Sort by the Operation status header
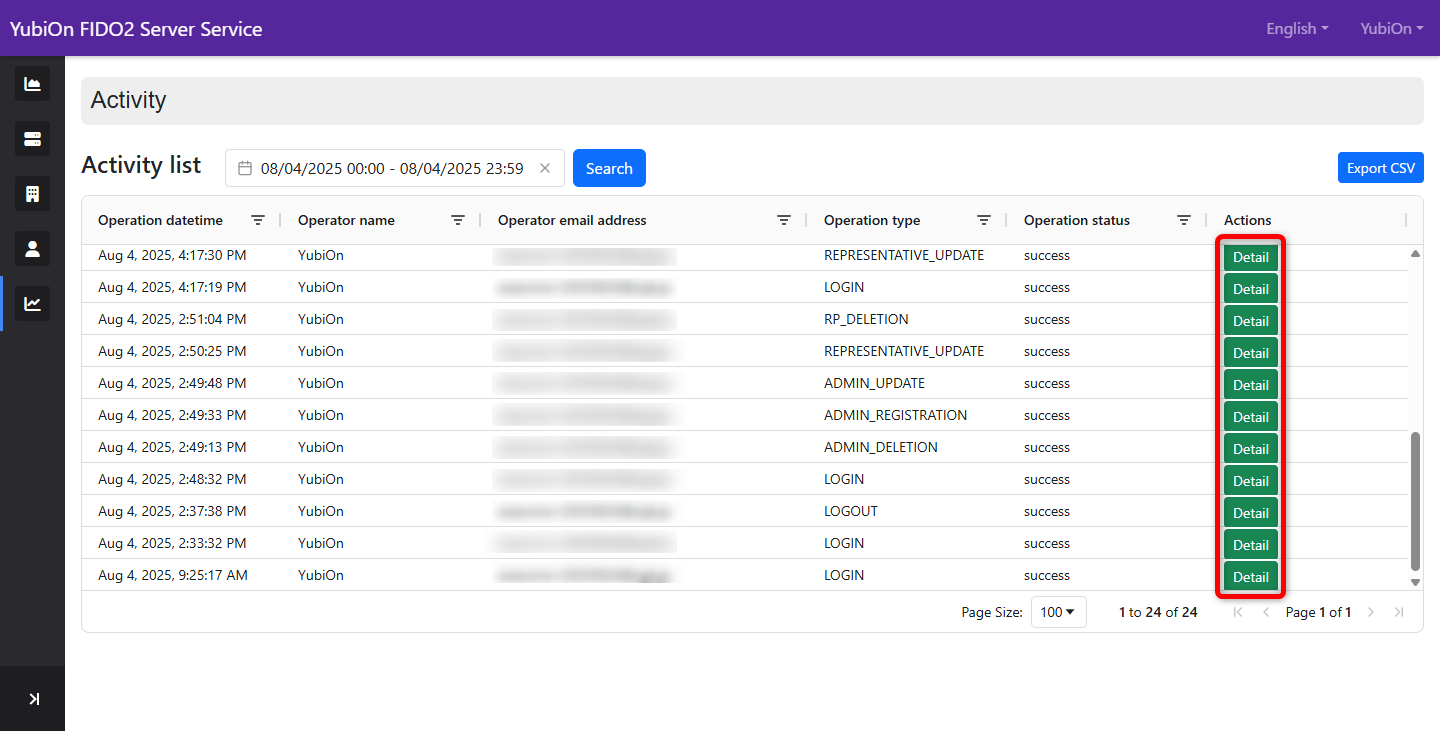 coord(1077,220)
